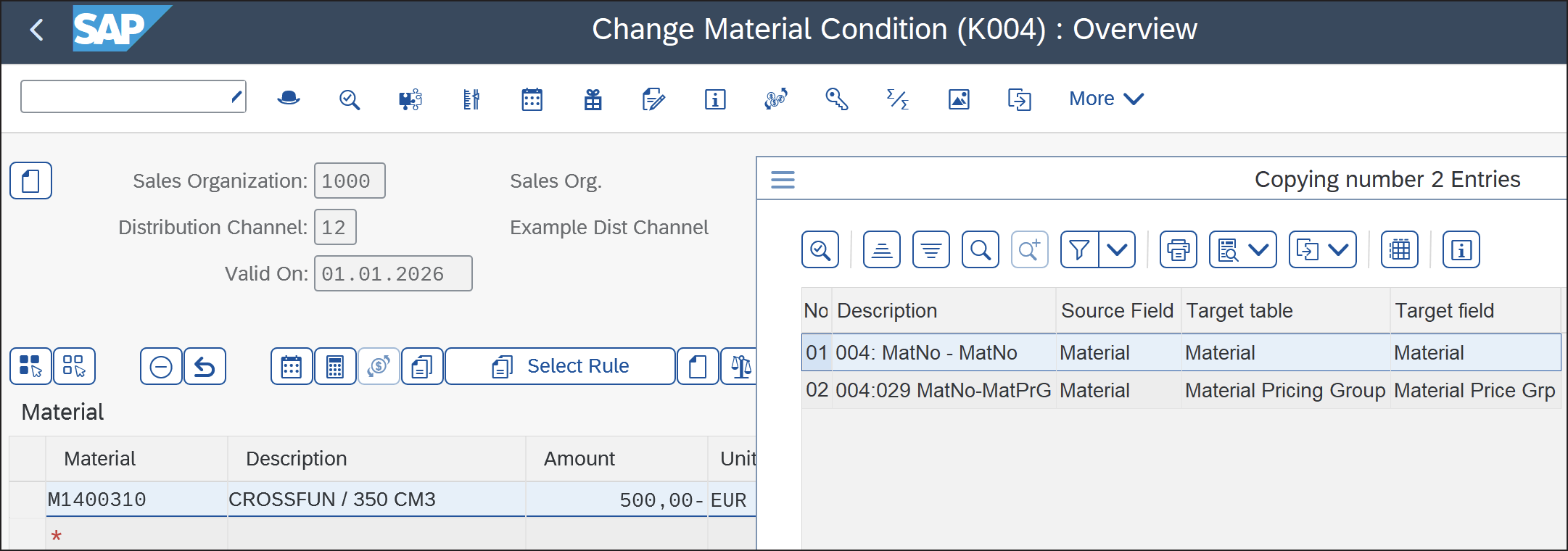Viewport: 1568px width, 551px height.
Task: Click the dollar refresh icon above table
Action: click(x=379, y=366)
